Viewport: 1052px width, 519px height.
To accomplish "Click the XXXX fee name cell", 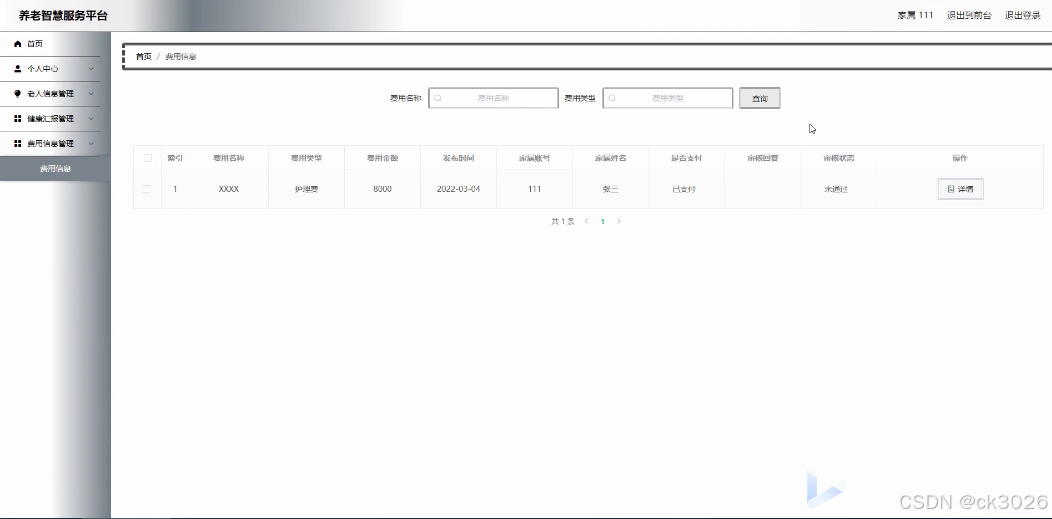I will coord(229,189).
